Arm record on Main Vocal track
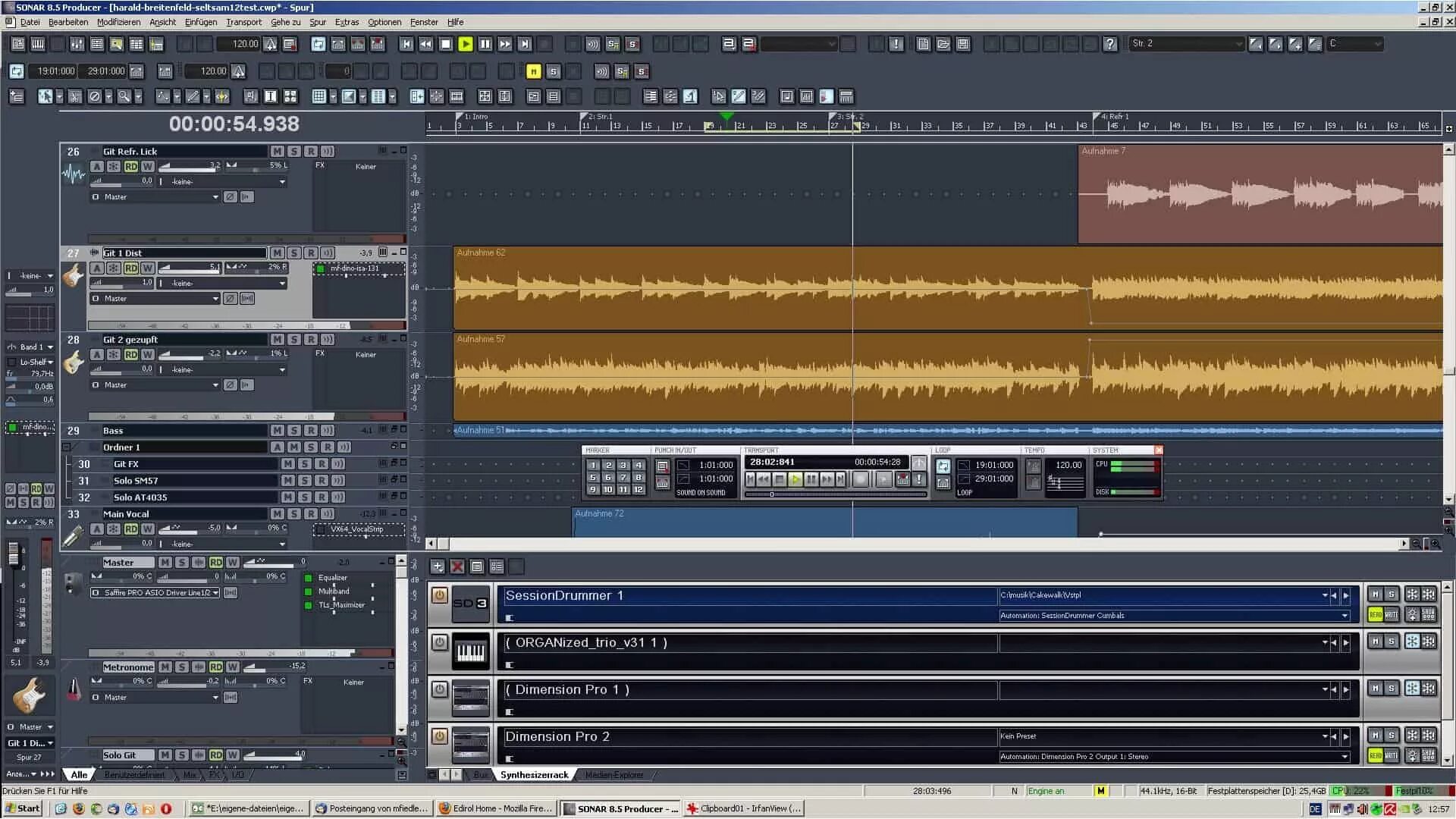 [x=310, y=514]
